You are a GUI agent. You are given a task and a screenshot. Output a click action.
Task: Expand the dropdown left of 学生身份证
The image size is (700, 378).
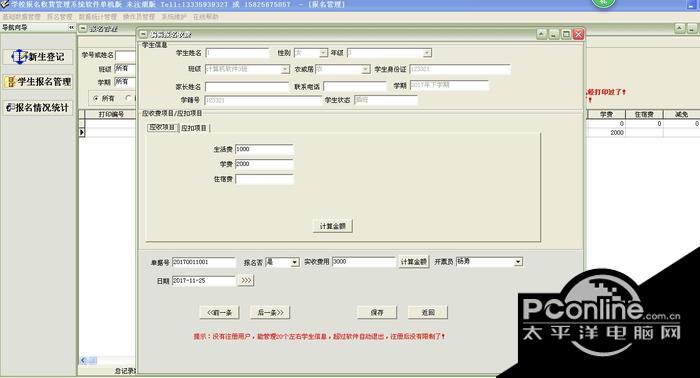pyautogui.click(x=366, y=70)
